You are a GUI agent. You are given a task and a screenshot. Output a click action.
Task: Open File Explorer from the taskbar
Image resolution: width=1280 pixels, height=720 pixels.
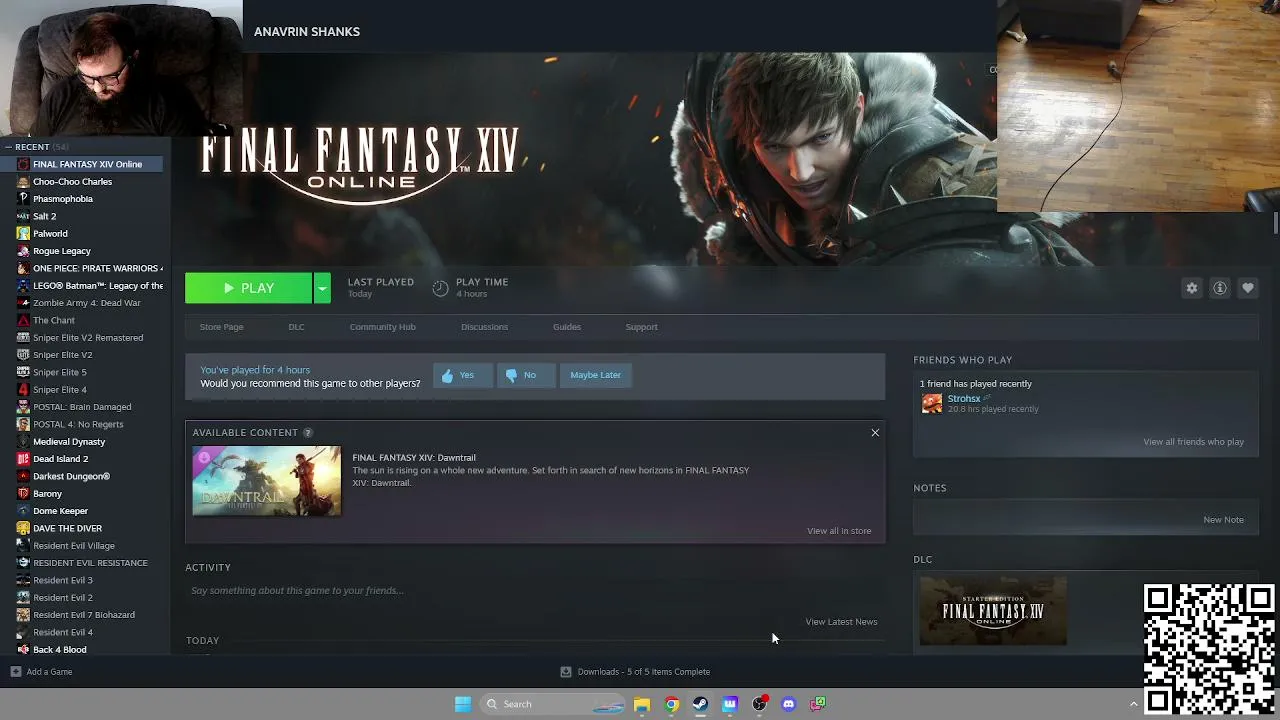642,704
